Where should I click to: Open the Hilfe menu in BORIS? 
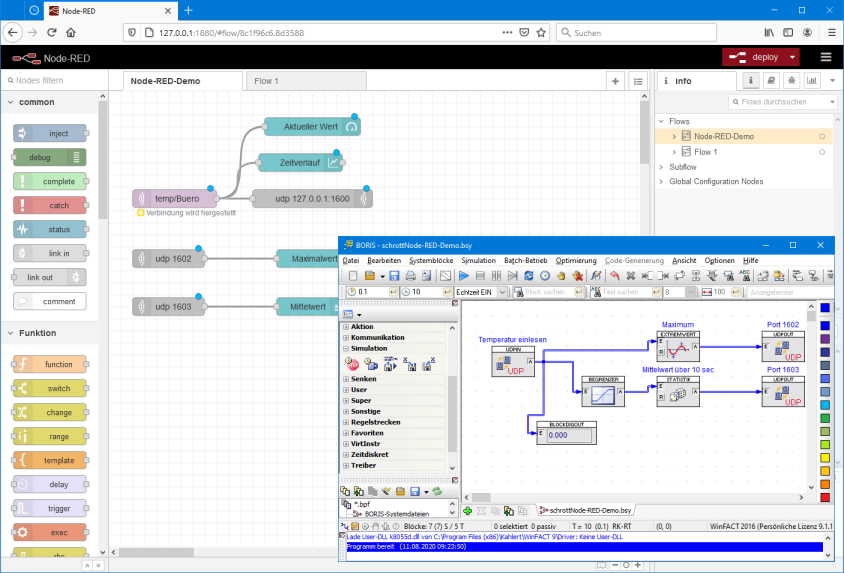[x=750, y=260]
